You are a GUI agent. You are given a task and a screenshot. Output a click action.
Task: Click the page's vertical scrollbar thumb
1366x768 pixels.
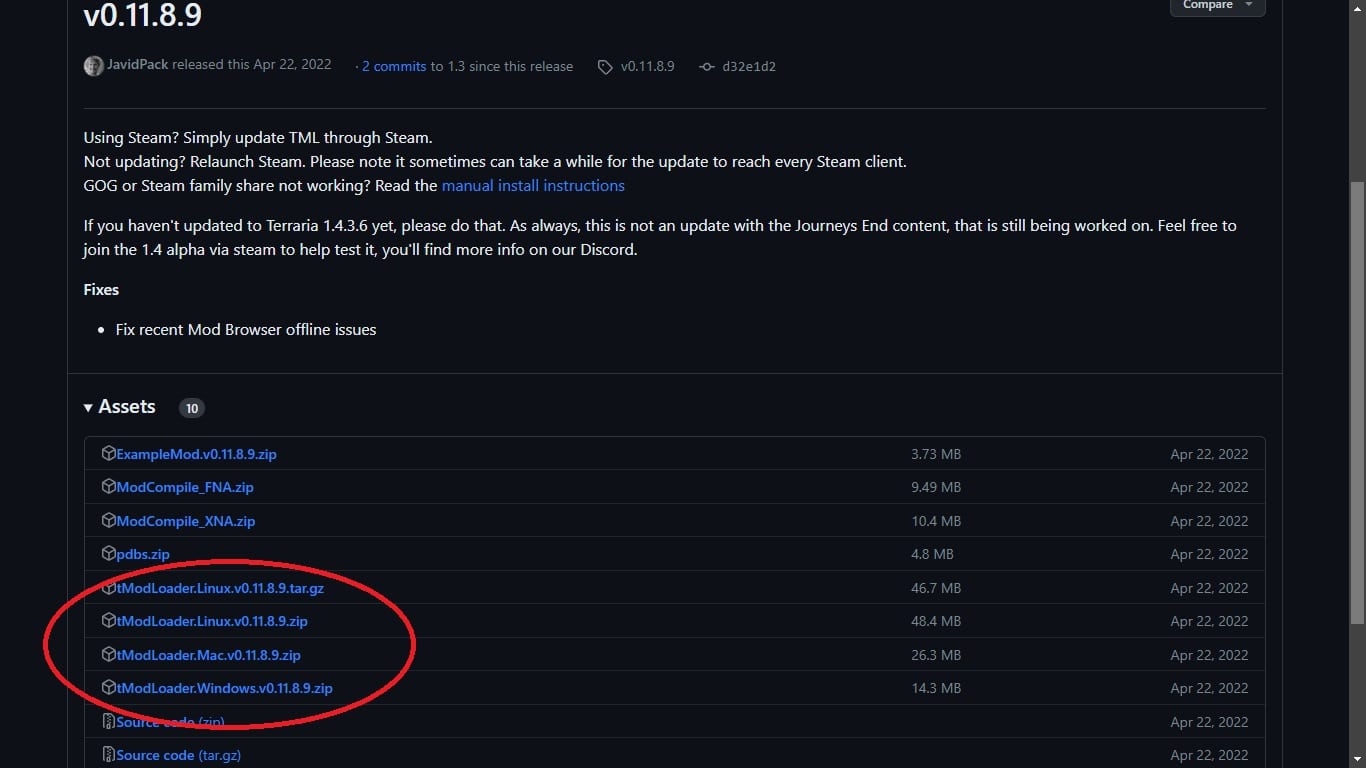tap(1357, 403)
